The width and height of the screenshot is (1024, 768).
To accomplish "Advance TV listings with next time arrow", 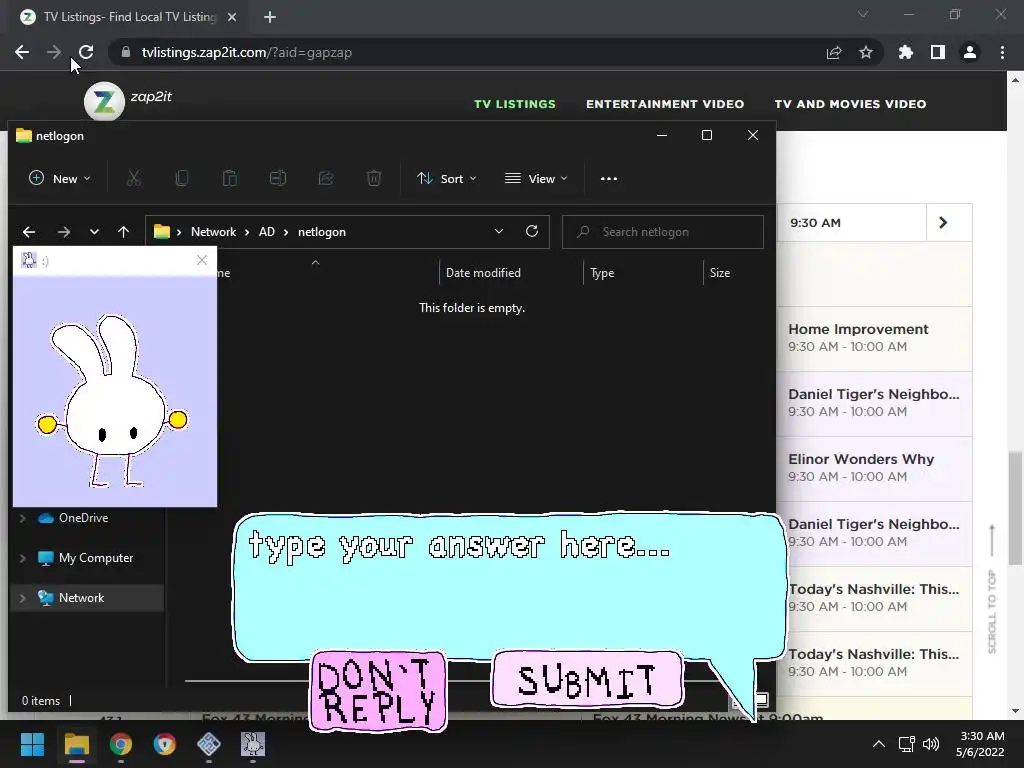I will [943, 223].
